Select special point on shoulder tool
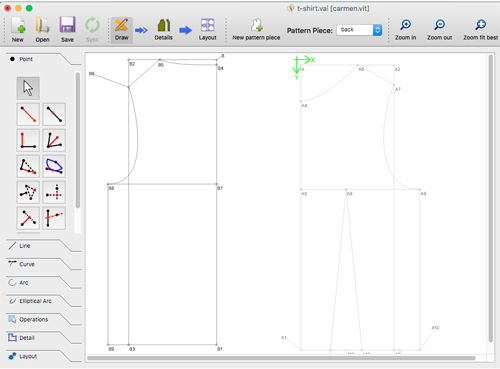The height and width of the screenshot is (369, 500). point(28,166)
